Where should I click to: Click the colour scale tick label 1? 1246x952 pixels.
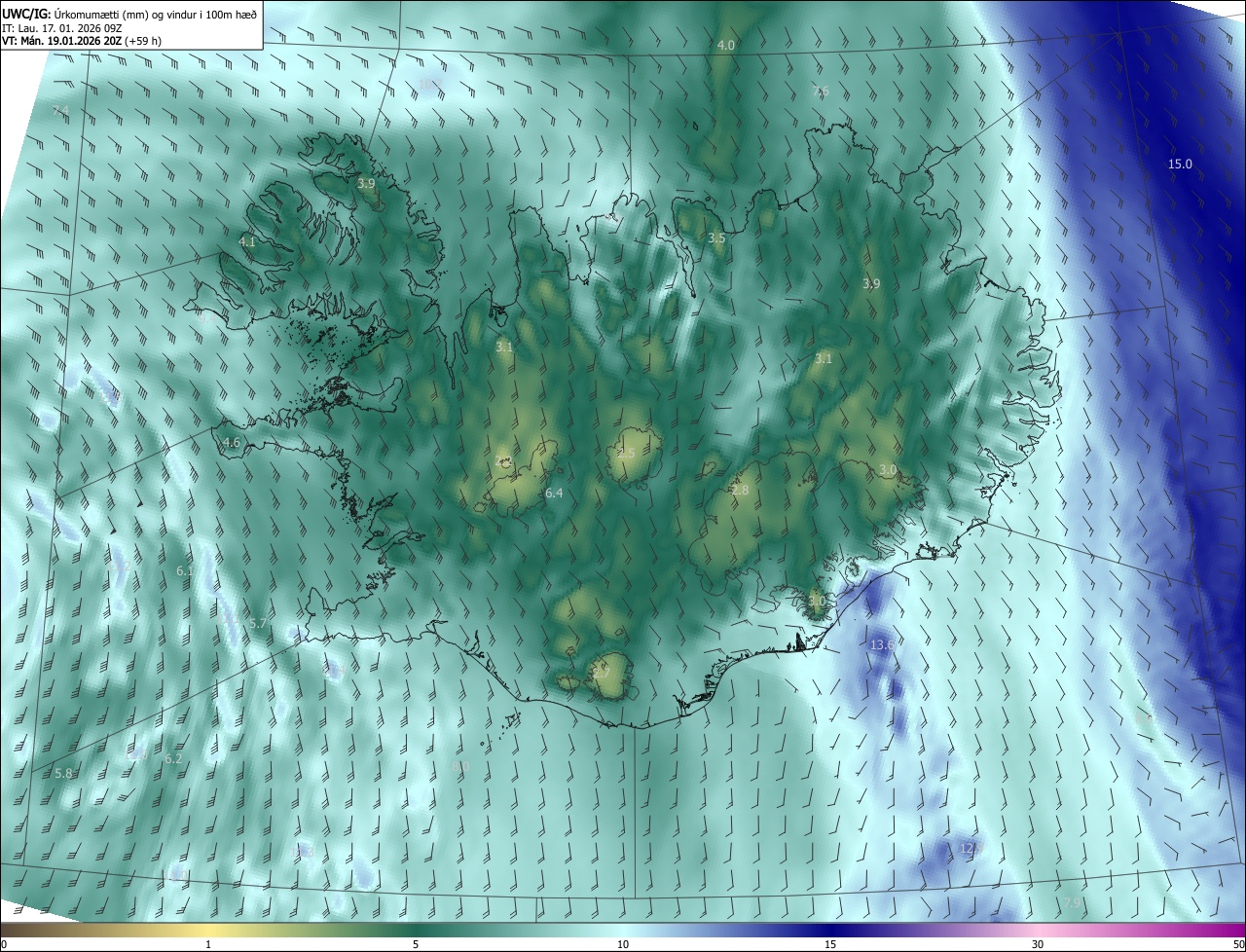coord(208,944)
